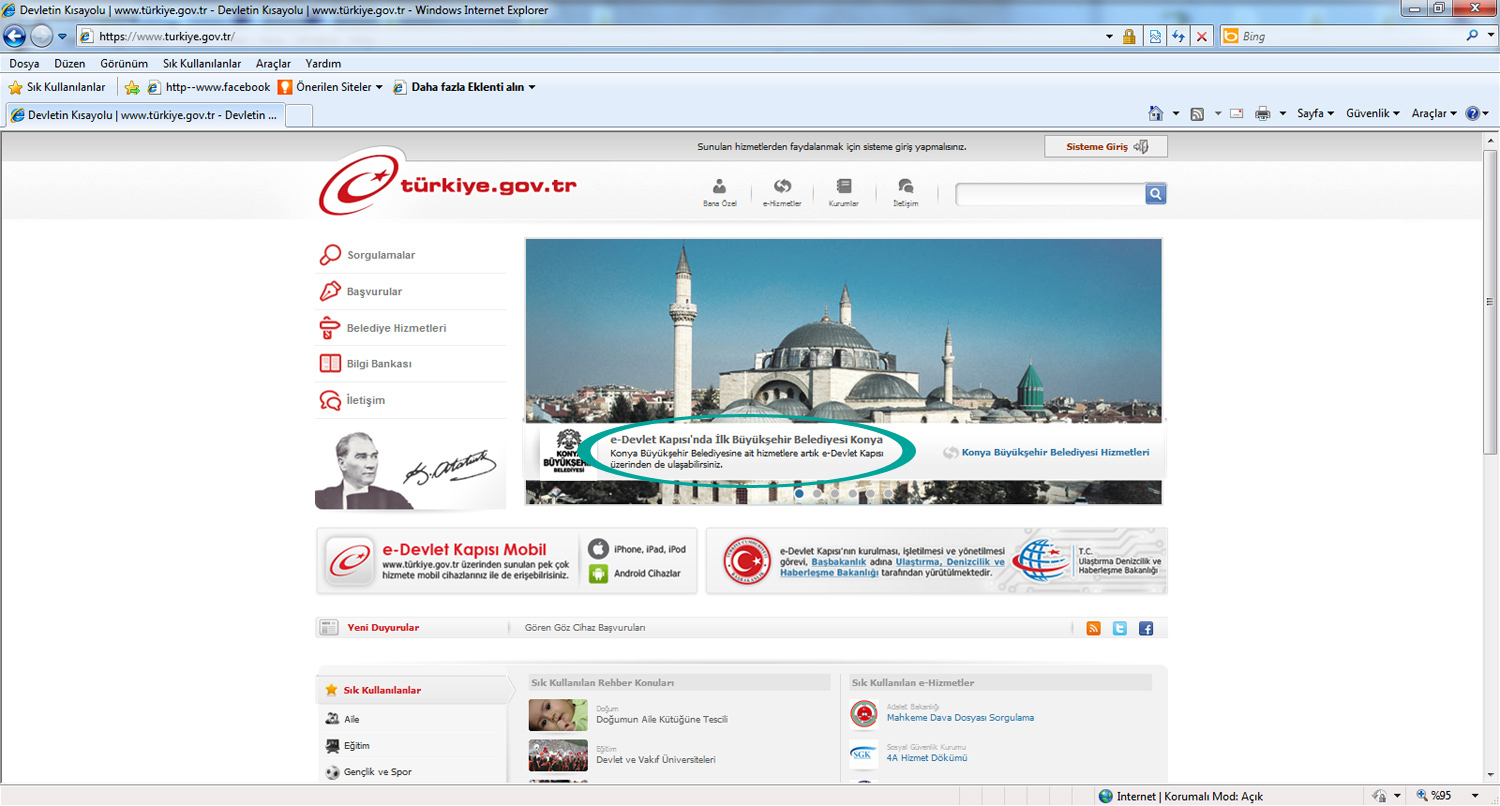Click the Sisteme Giriş button

pyautogui.click(x=1106, y=147)
